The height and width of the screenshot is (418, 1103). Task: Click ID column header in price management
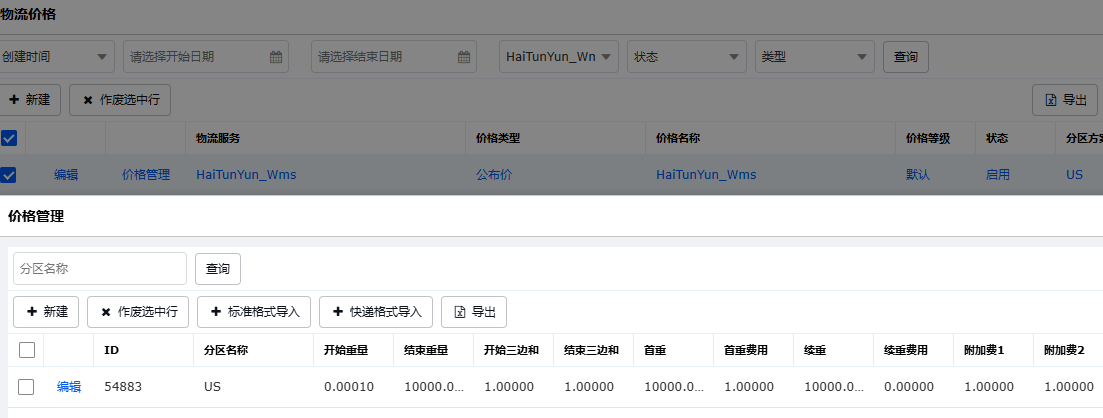[111, 350]
